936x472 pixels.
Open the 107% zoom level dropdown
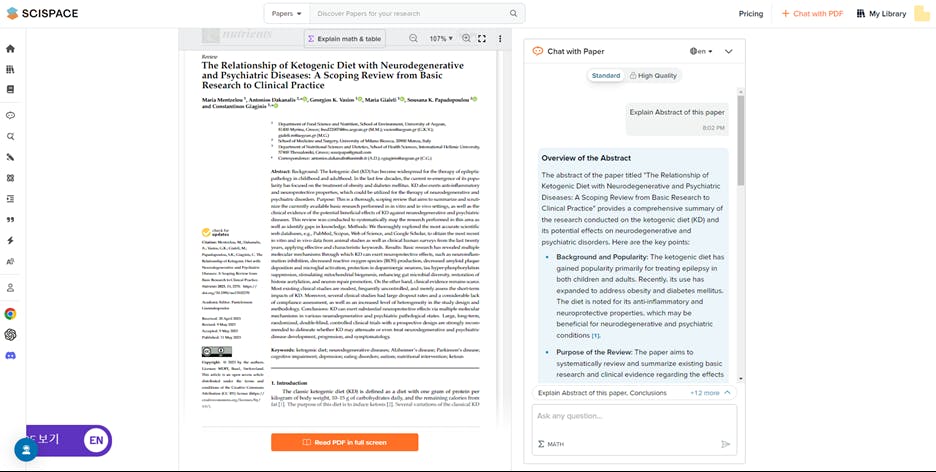pos(441,38)
